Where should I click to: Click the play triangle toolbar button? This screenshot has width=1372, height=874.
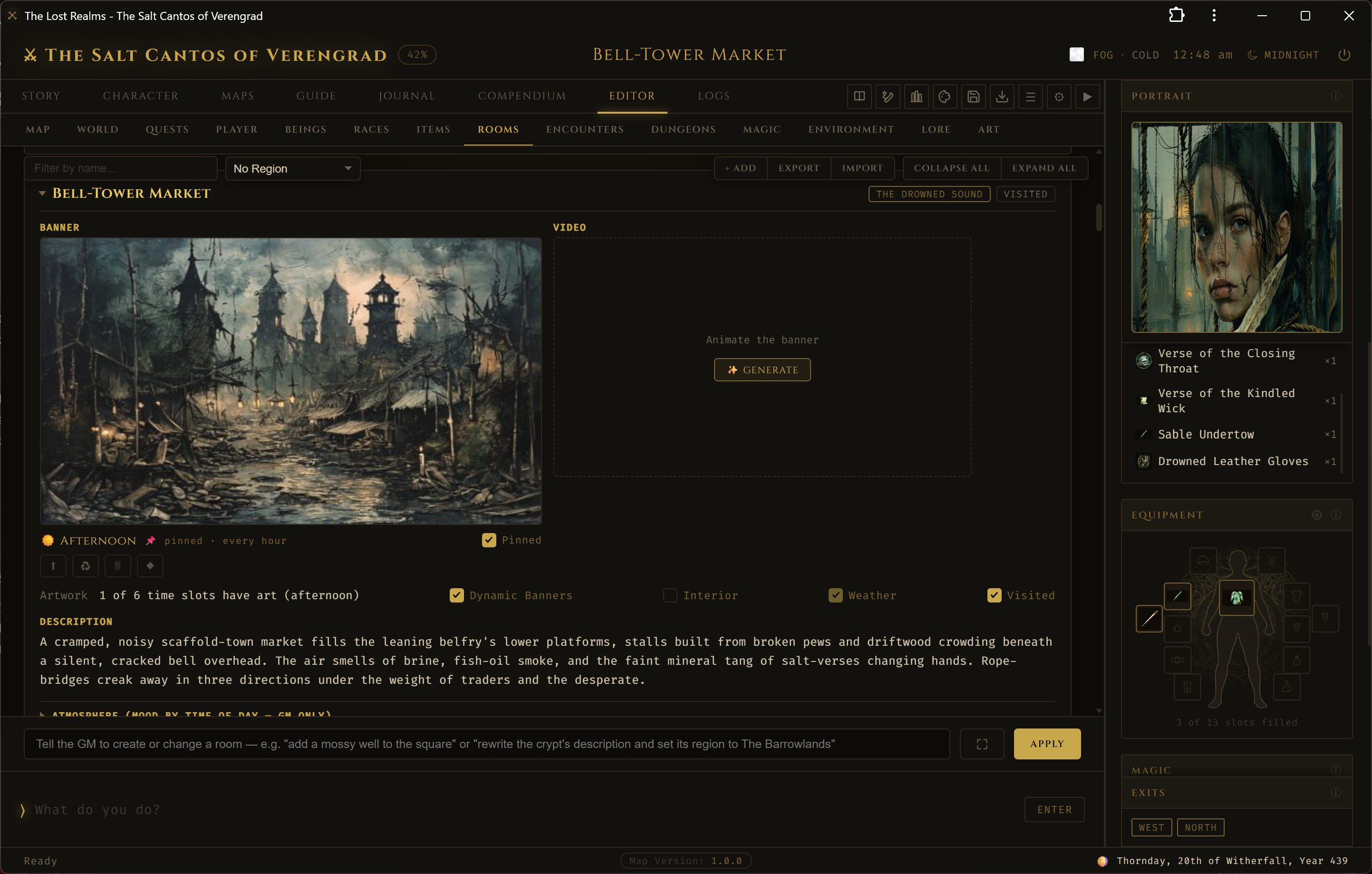tap(1087, 96)
